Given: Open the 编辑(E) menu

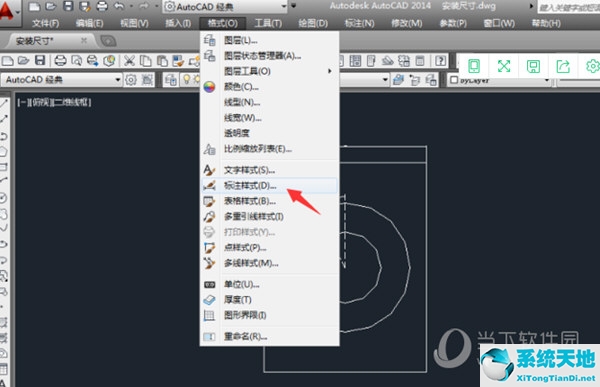Looking at the screenshot, I should click(x=90, y=23).
